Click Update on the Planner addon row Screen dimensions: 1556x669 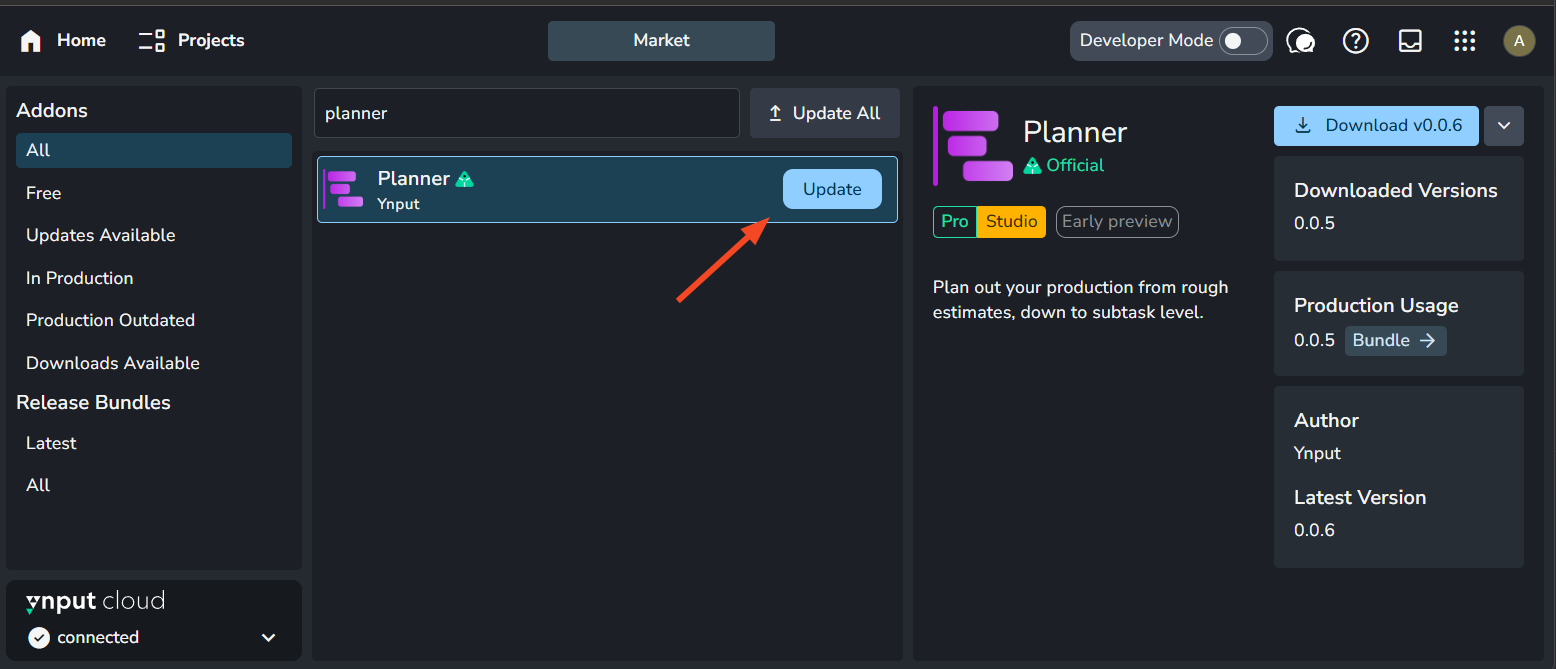click(x=832, y=189)
